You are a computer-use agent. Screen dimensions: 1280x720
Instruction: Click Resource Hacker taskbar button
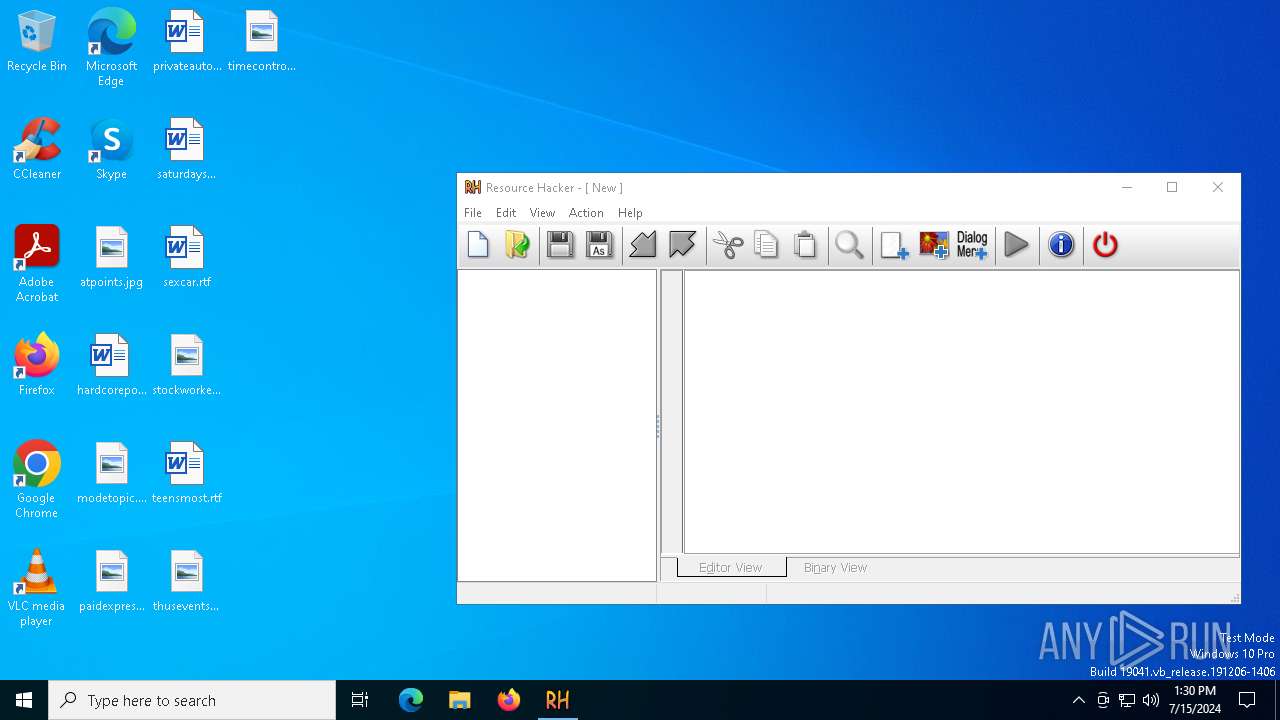coord(558,700)
